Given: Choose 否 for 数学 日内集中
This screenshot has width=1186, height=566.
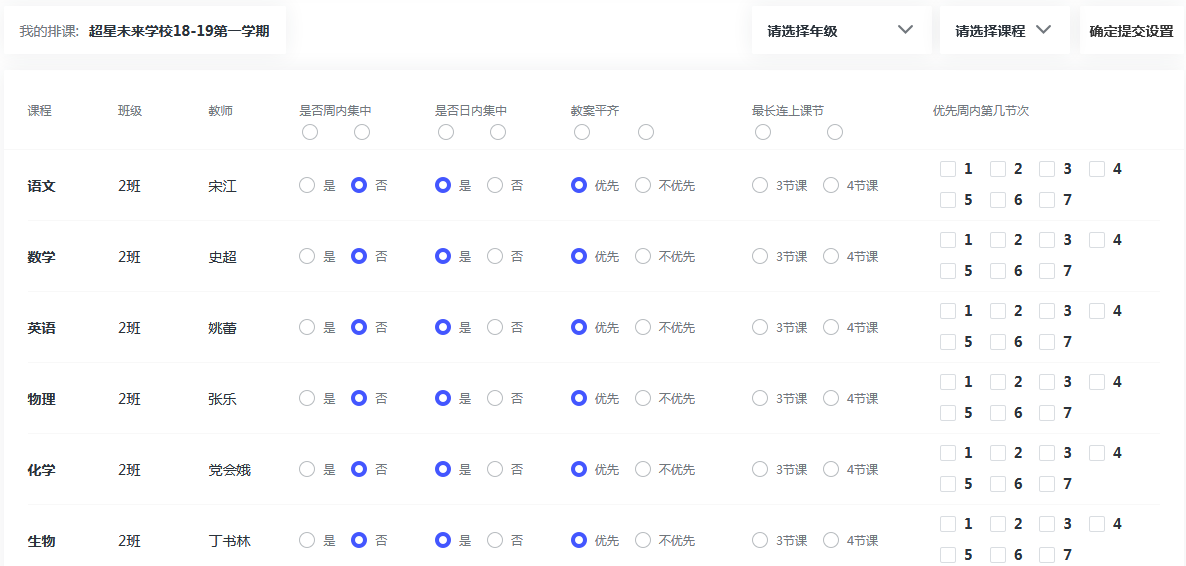Looking at the screenshot, I should pyautogui.click(x=495, y=256).
